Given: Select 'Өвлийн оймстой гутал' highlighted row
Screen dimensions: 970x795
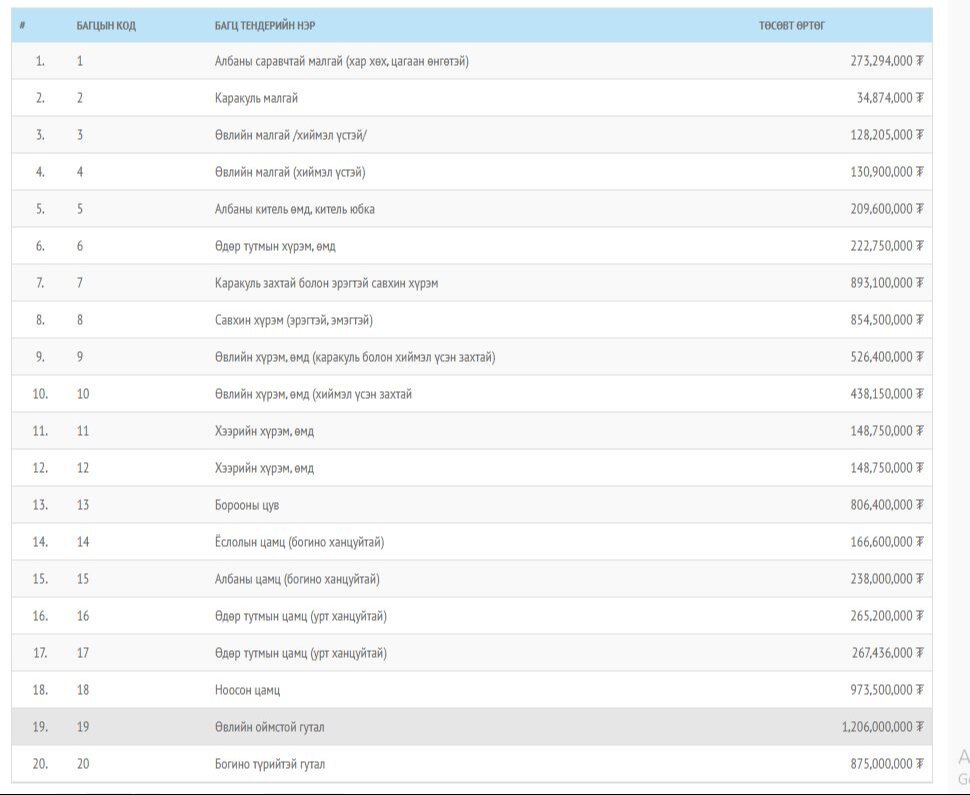Looking at the screenshot, I should point(269,727).
